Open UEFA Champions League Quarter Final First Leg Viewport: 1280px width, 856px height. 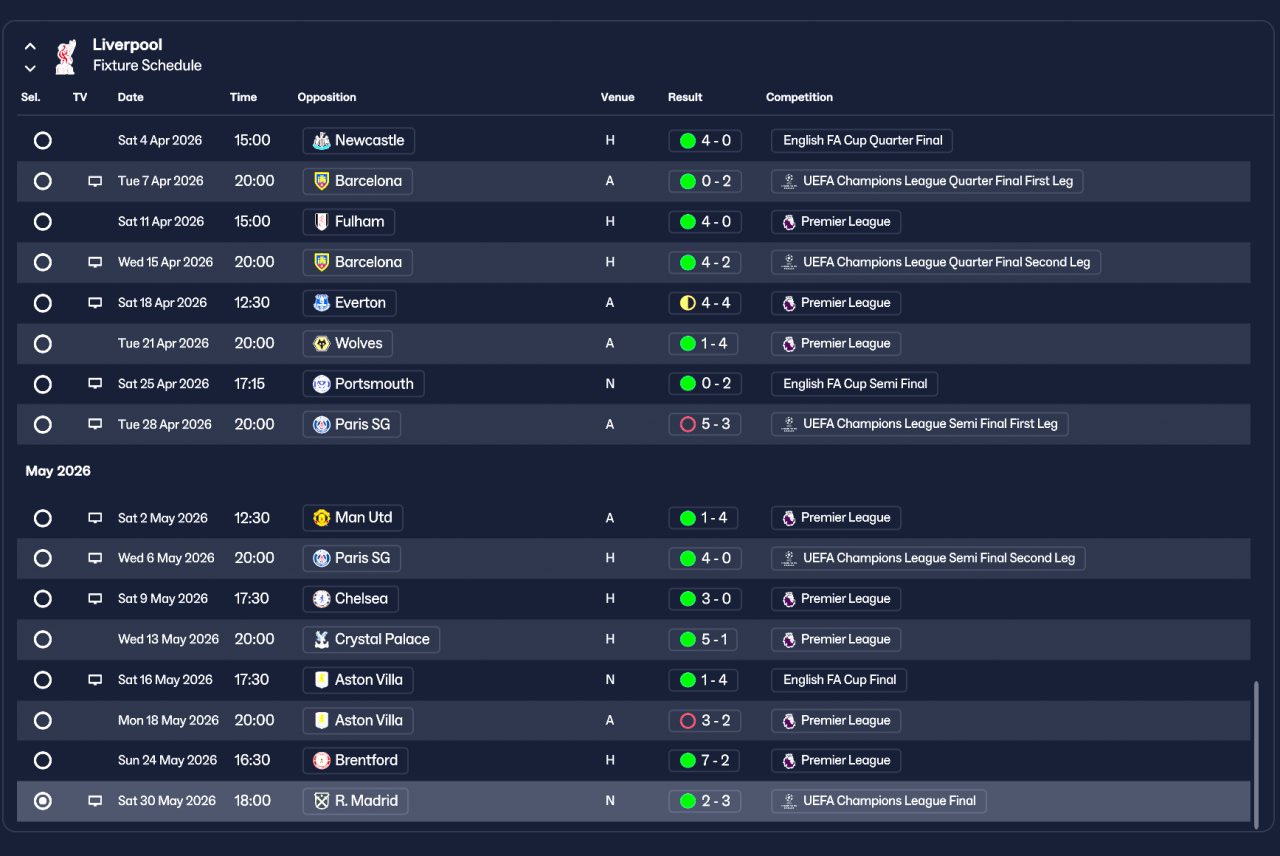coord(928,181)
